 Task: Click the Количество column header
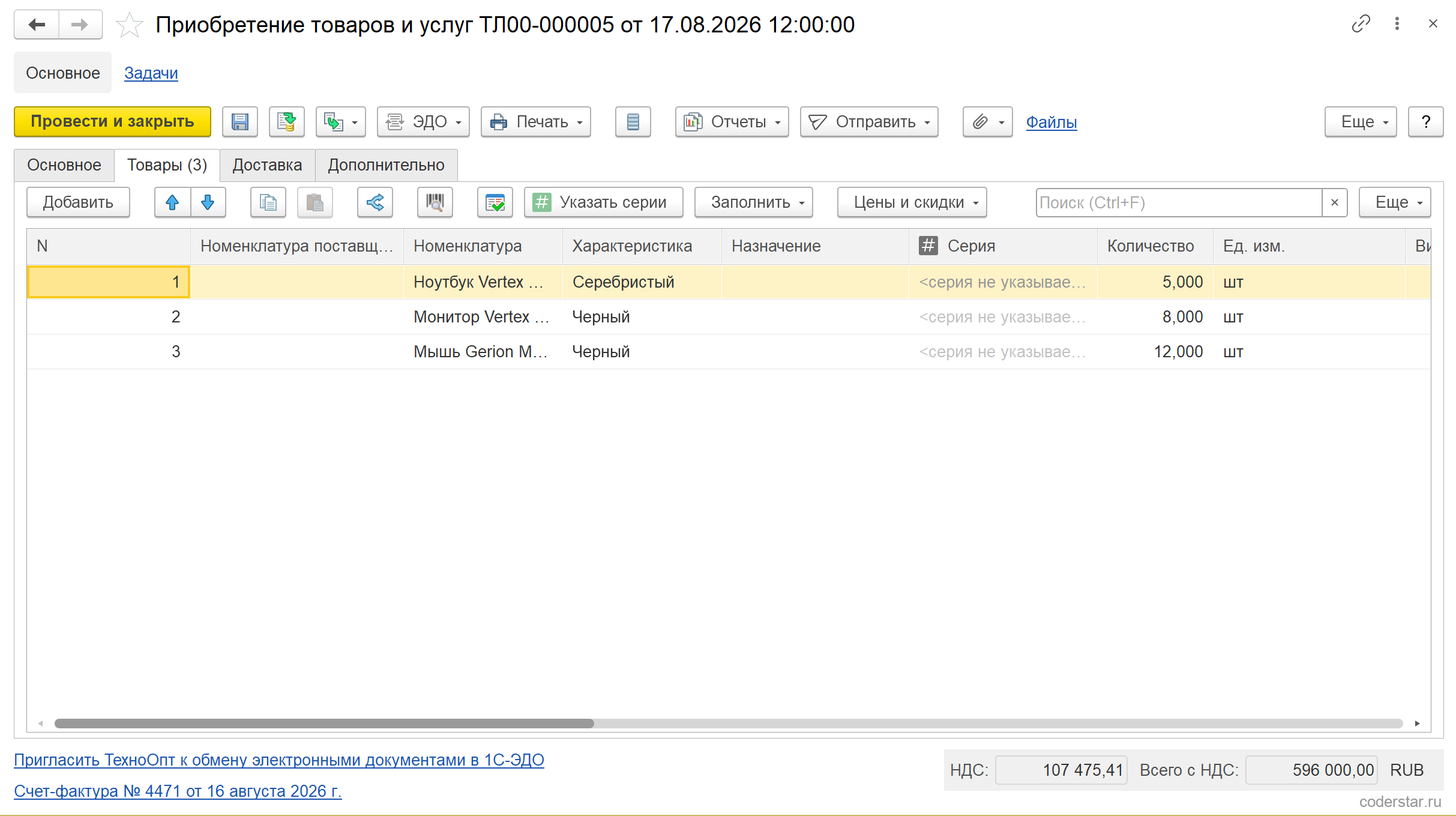pyautogui.click(x=1155, y=246)
